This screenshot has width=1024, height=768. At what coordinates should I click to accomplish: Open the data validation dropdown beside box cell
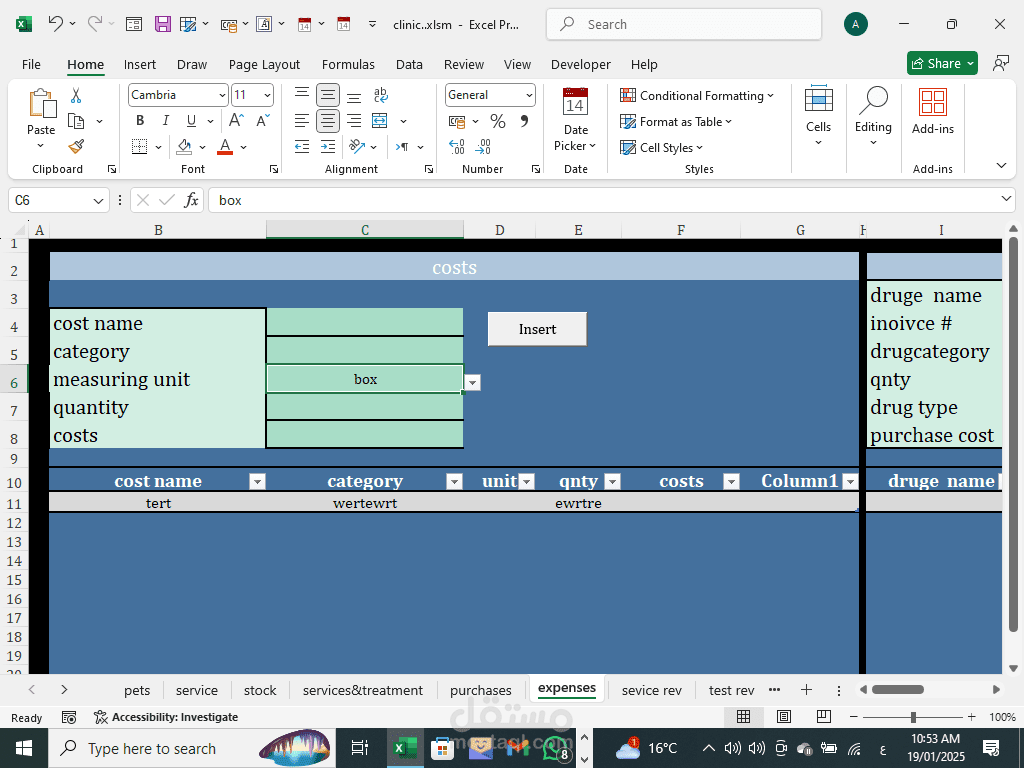[x=472, y=383]
